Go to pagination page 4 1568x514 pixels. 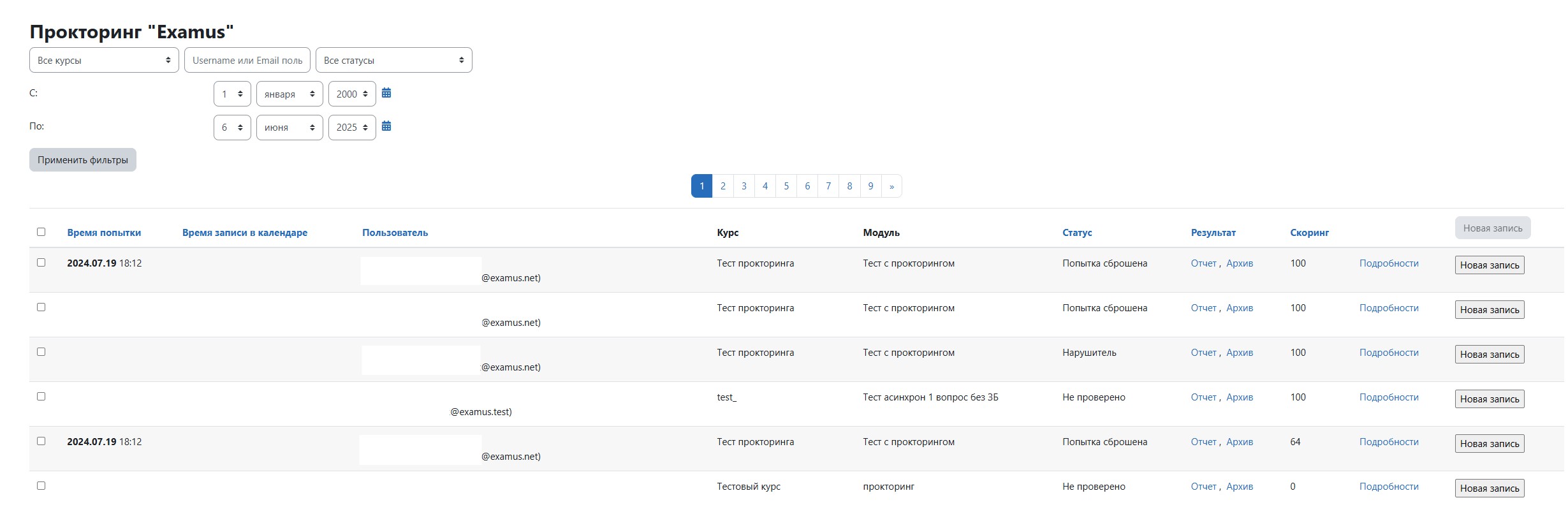765,186
